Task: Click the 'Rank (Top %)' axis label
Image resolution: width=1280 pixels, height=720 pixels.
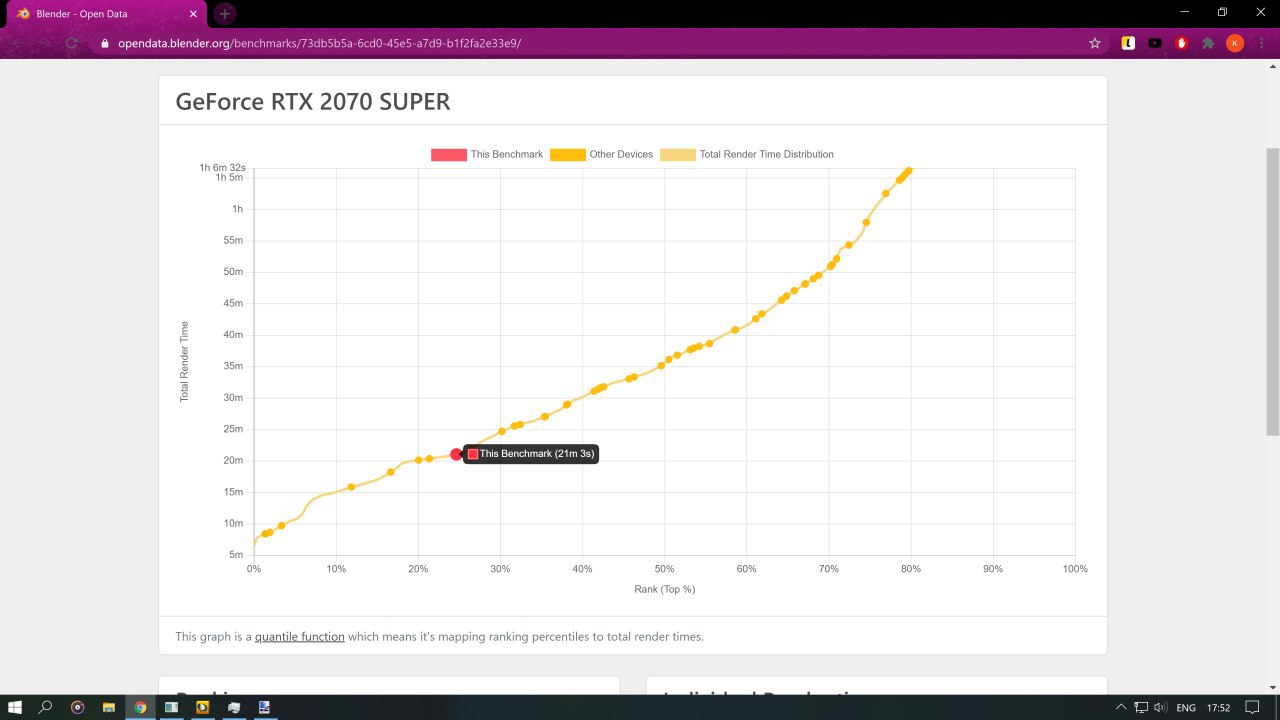Action: tap(664, 589)
